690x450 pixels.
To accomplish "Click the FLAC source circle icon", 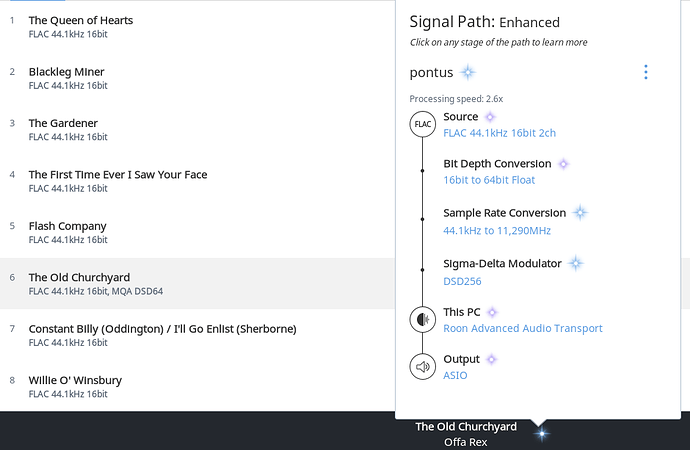I will point(422,124).
